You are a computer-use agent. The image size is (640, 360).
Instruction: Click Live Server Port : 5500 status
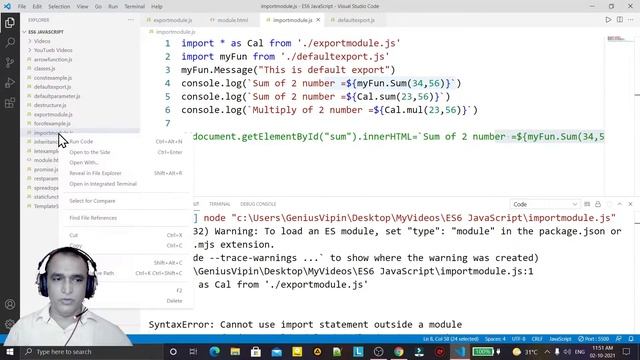593,339
